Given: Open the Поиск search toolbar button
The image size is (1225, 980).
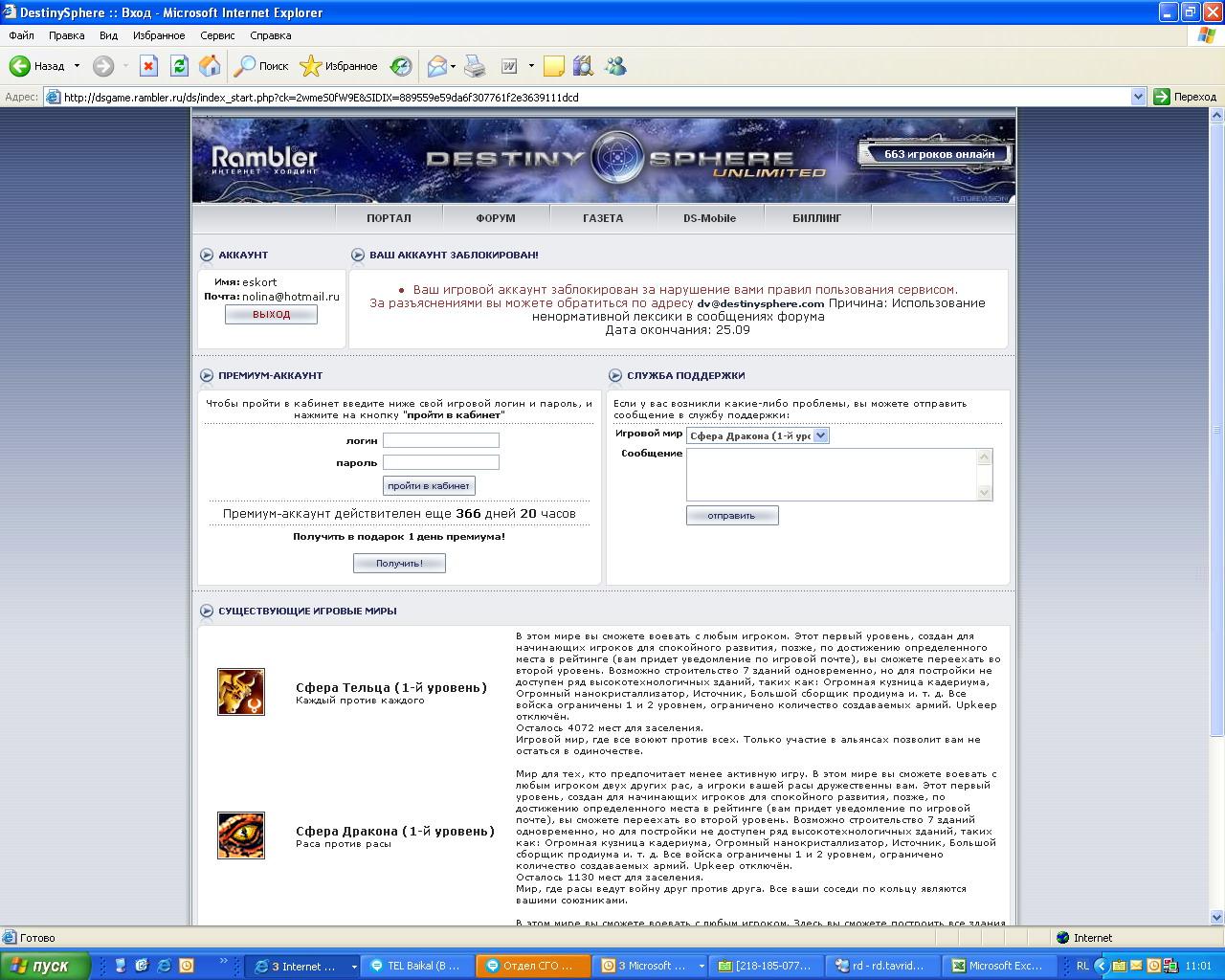Looking at the screenshot, I should click(x=262, y=66).
